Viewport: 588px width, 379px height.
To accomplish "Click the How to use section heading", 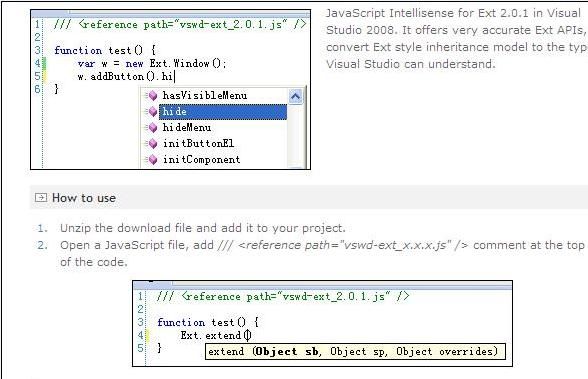I will point(84,198).
